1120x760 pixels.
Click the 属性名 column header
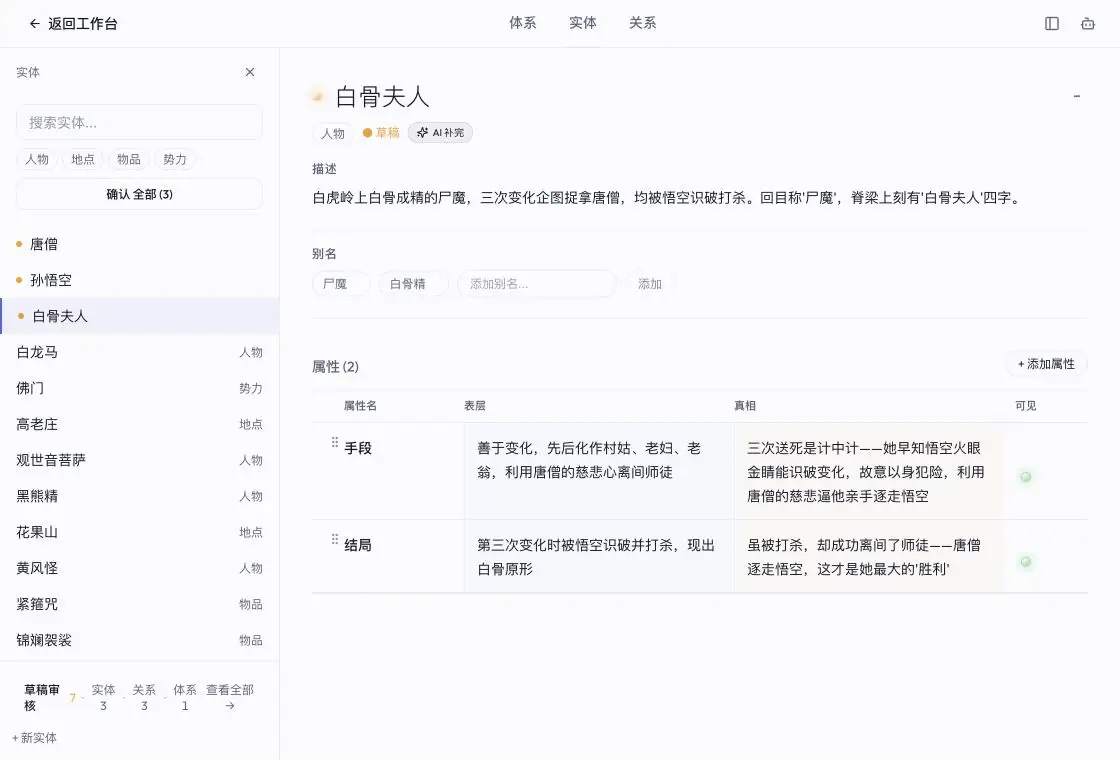(x=360, y=406)
